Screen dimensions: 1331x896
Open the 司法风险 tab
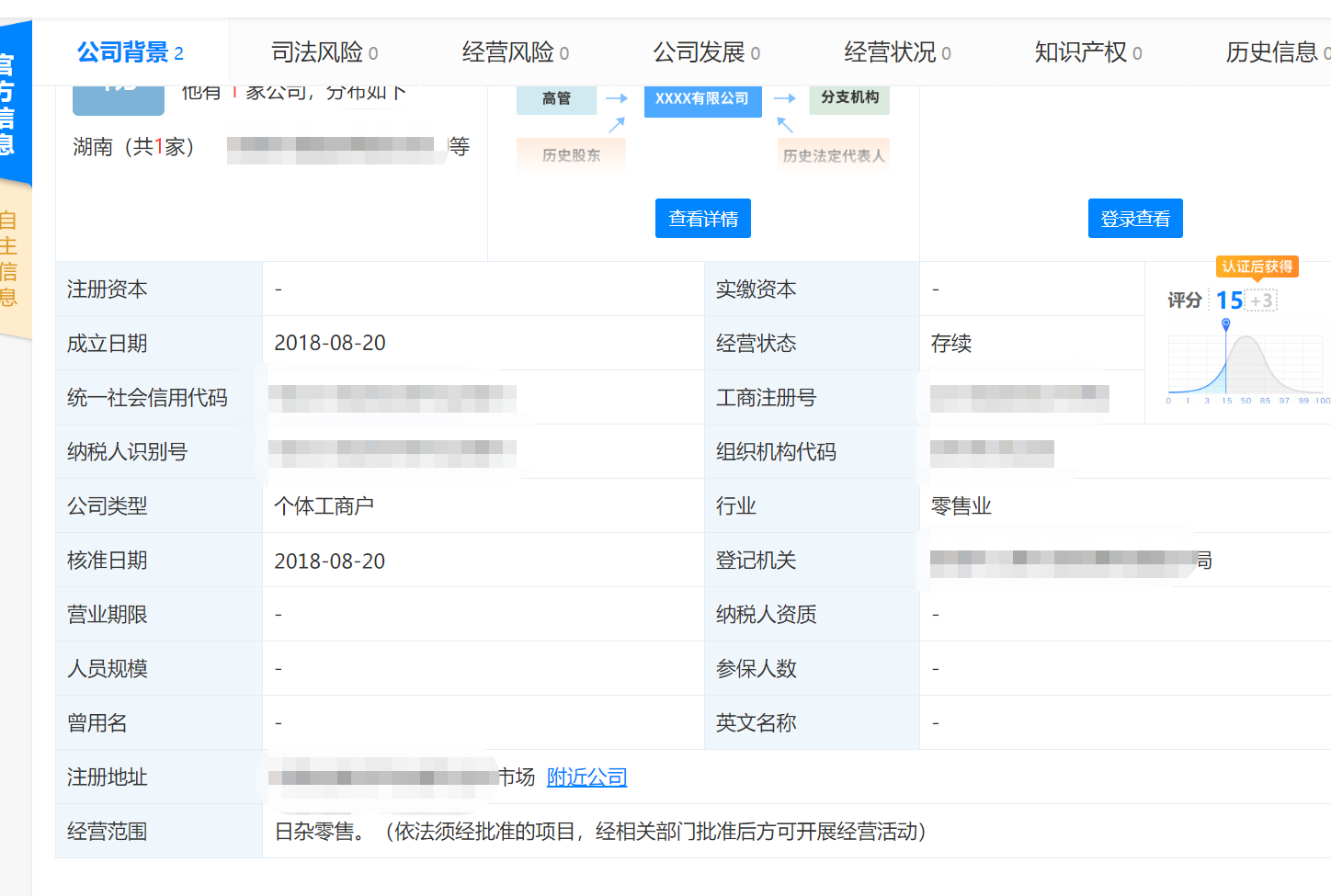click(x=324, y=52)
